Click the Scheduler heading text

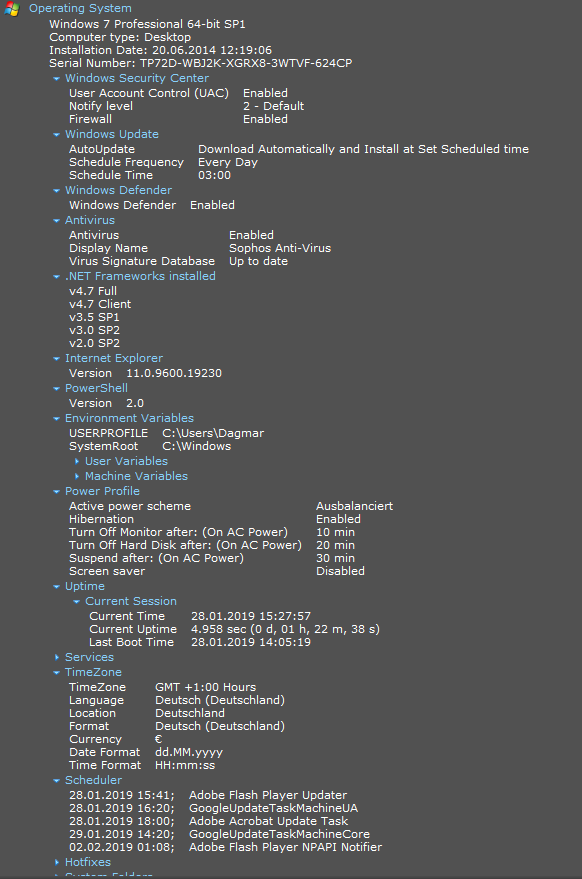[x=93, y=780]
